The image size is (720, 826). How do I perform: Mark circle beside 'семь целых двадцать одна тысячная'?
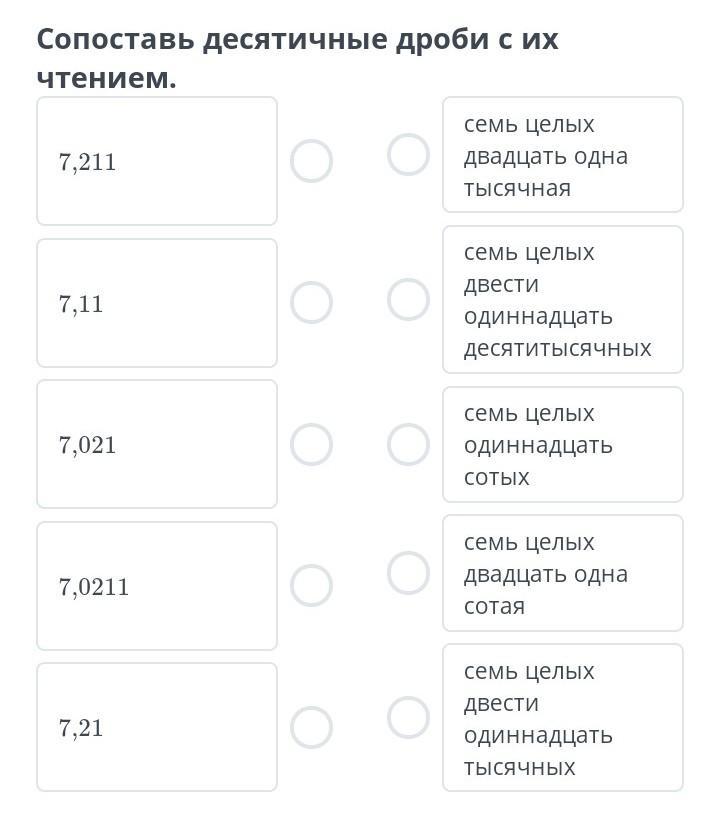[408, 155]
